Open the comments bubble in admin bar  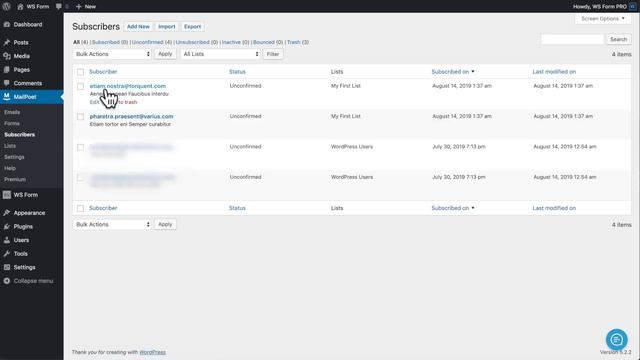click(59, 7)
